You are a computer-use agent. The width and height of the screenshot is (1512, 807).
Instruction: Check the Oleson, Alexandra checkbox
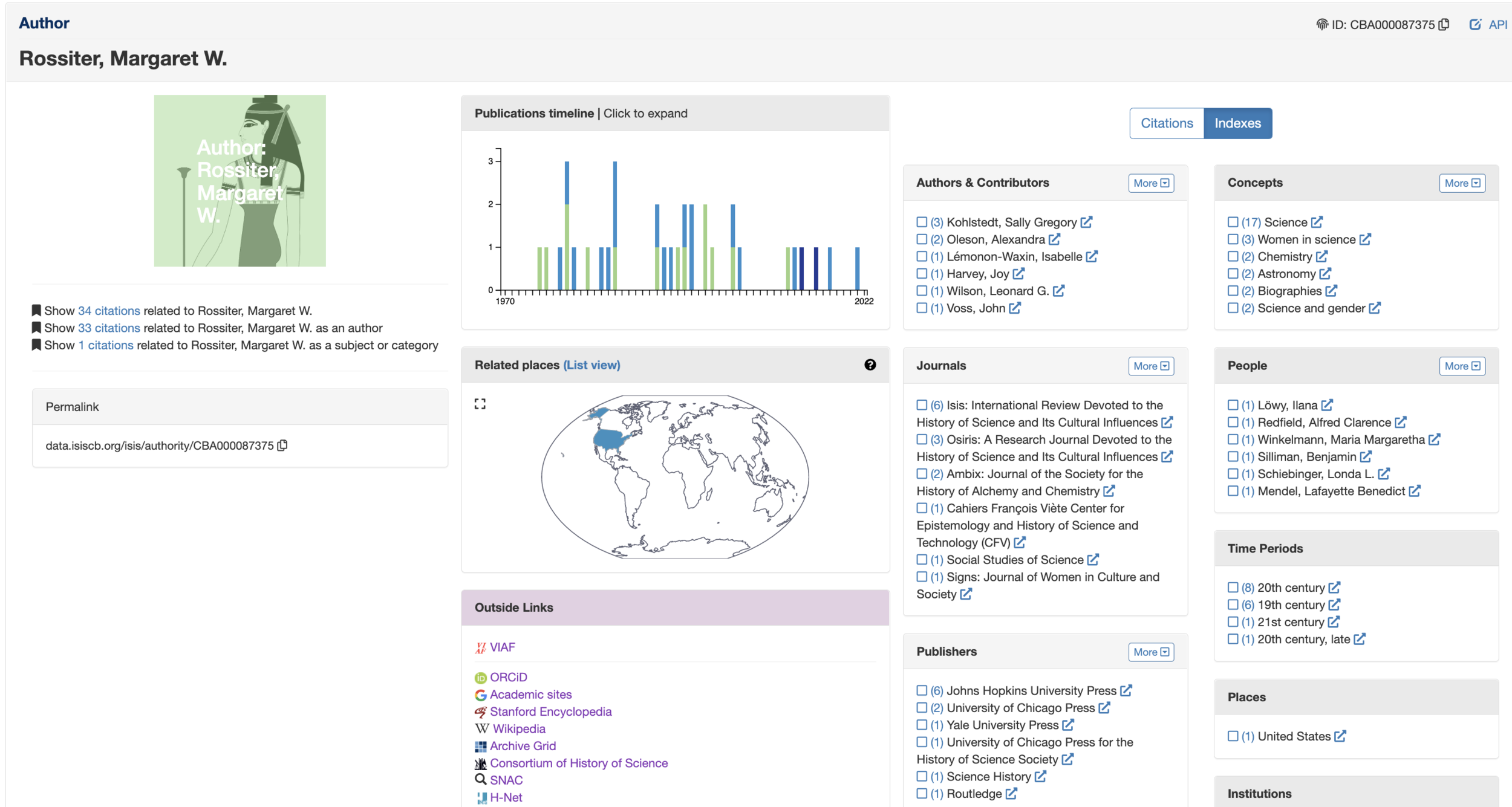point(922,239)
